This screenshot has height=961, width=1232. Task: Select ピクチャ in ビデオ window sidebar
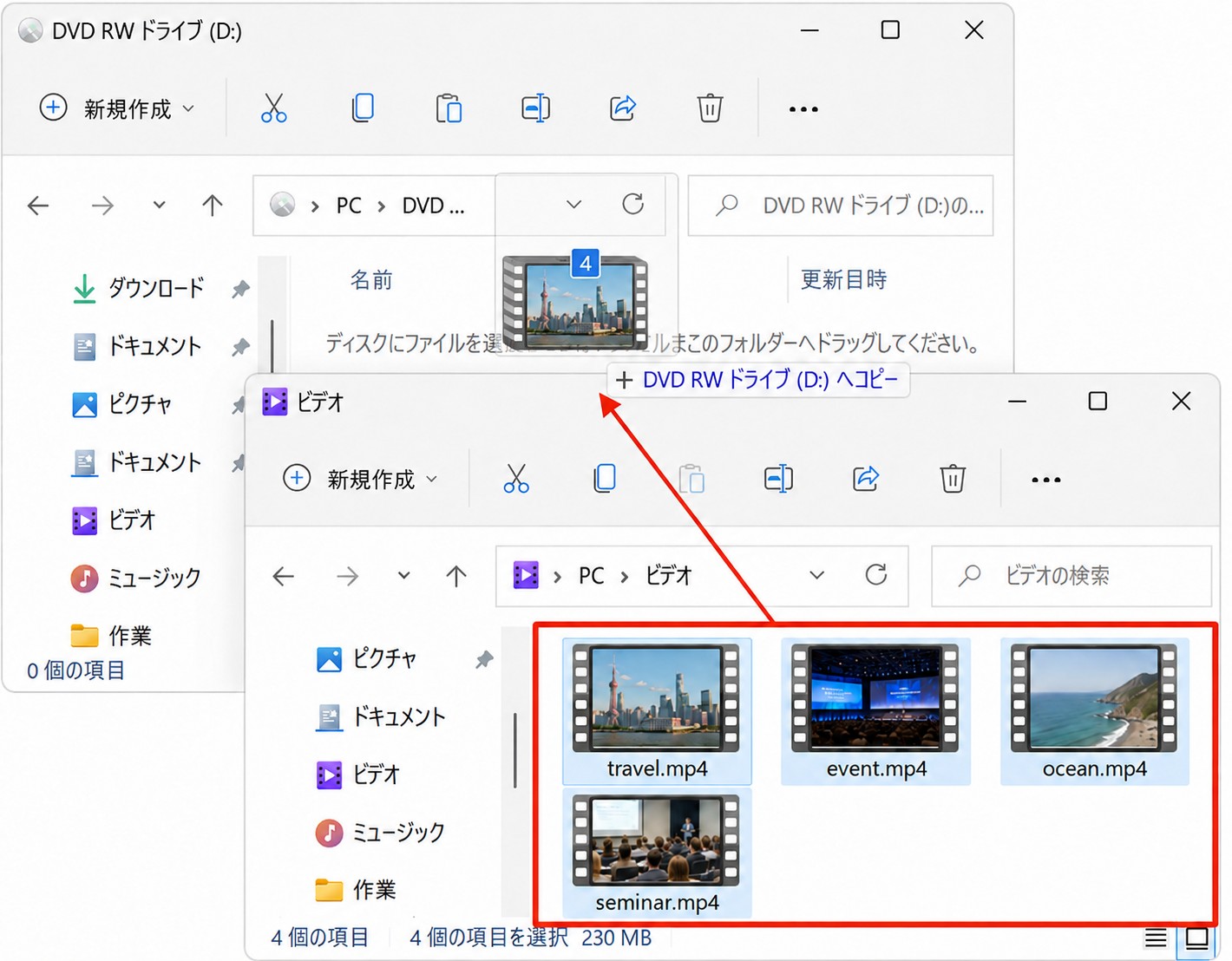(x=367, y=659)
